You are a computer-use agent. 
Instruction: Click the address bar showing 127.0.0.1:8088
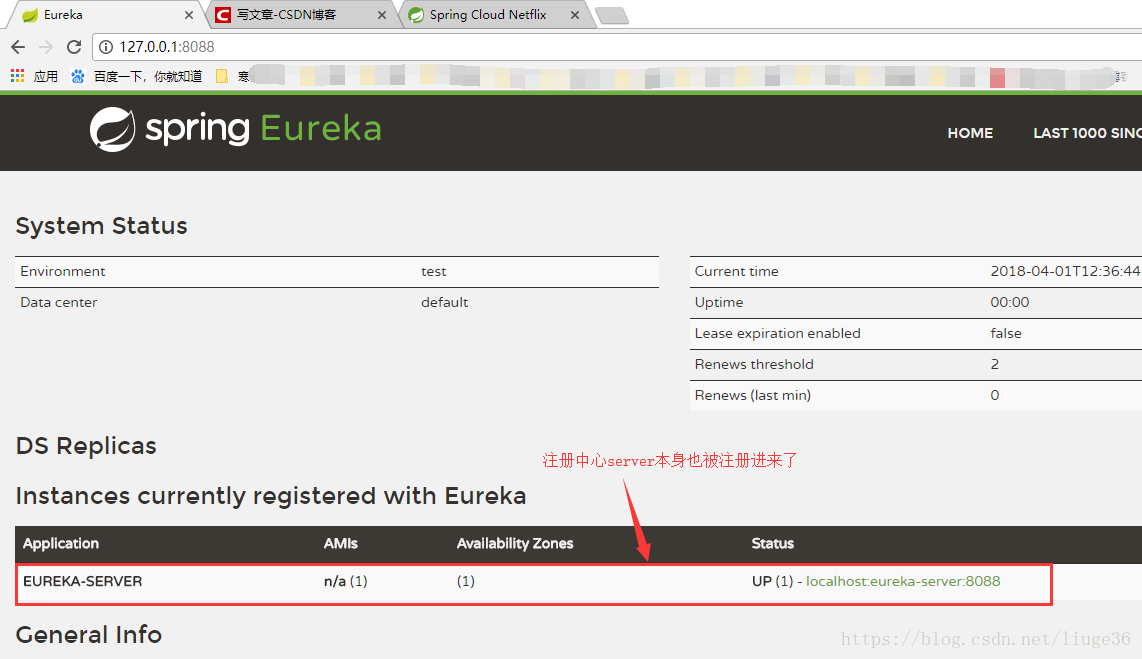pos(619,47)
